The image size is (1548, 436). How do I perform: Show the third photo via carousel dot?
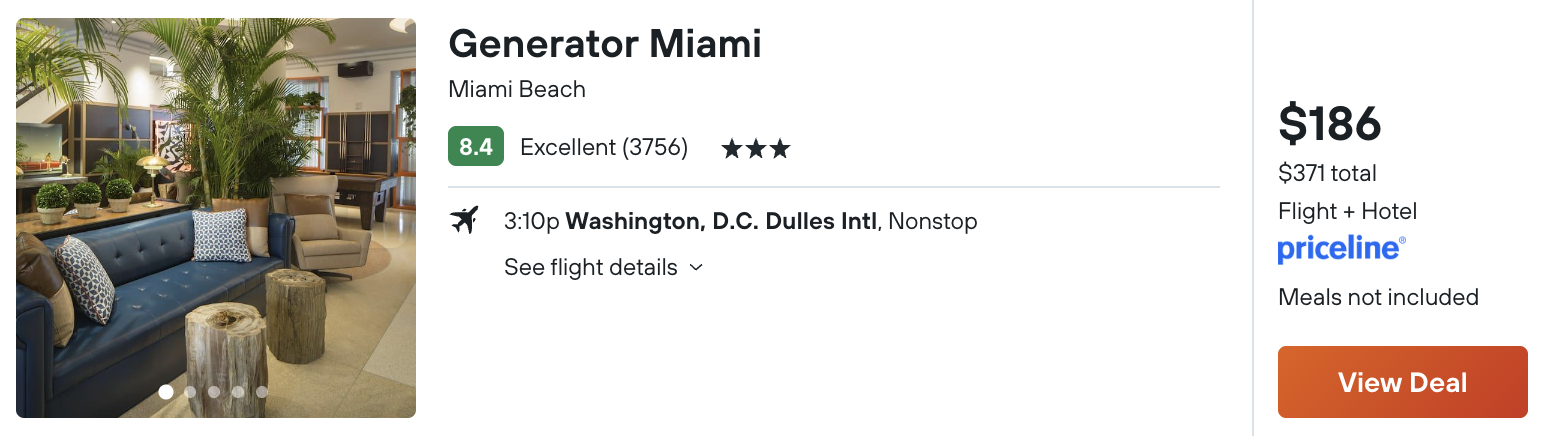214,392
